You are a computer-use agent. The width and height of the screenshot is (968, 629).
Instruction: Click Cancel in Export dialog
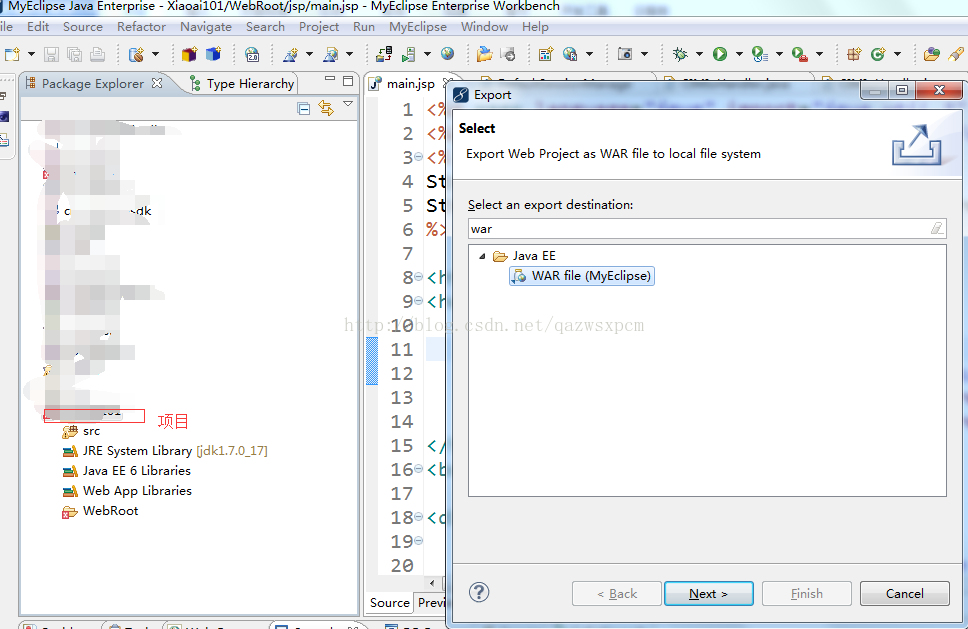point(904,593)
